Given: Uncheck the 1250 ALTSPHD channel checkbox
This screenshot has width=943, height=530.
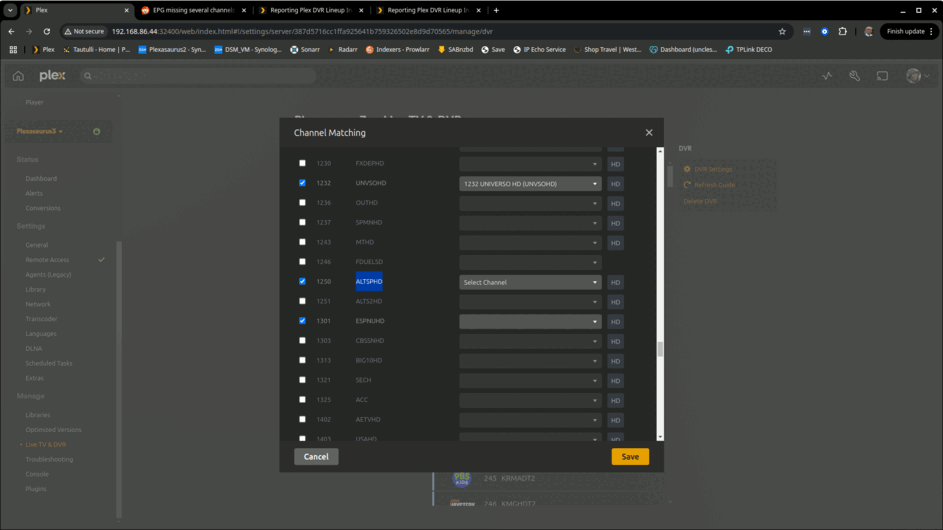Looking at the screenshot, I should 303,281.
